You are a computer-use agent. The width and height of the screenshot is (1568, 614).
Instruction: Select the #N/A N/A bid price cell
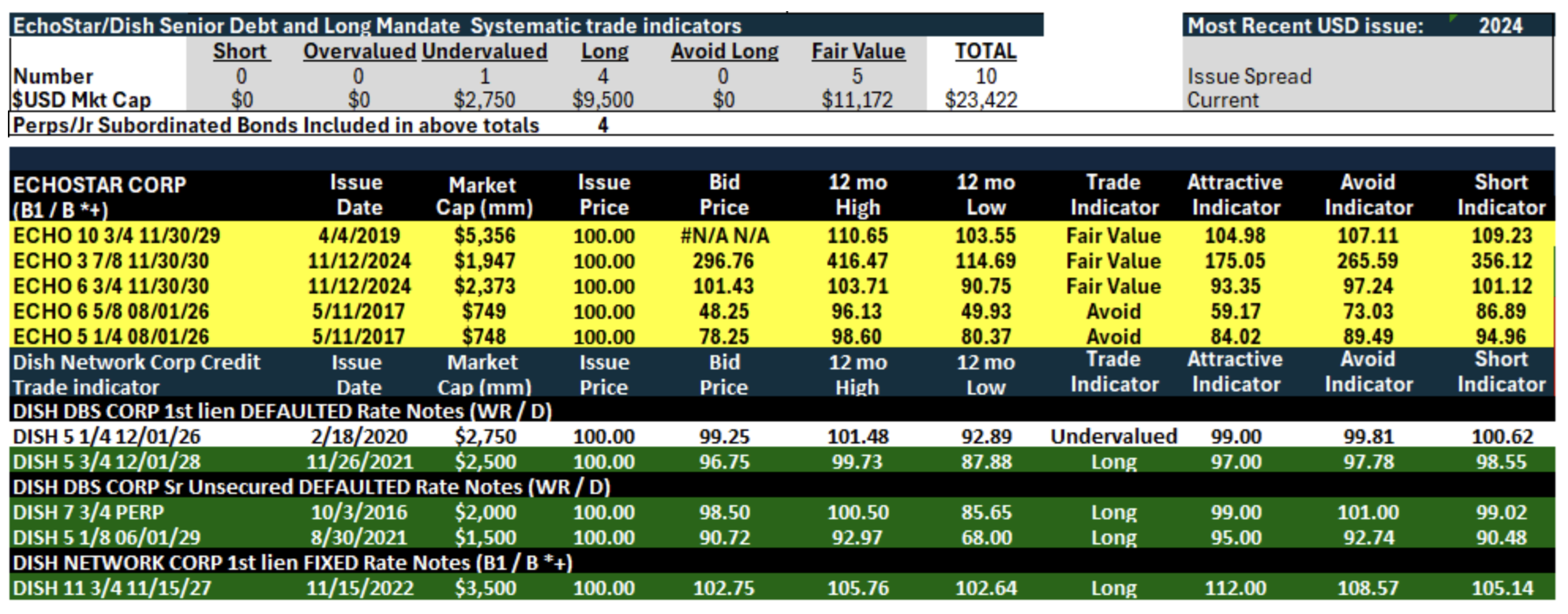point(724,235)
